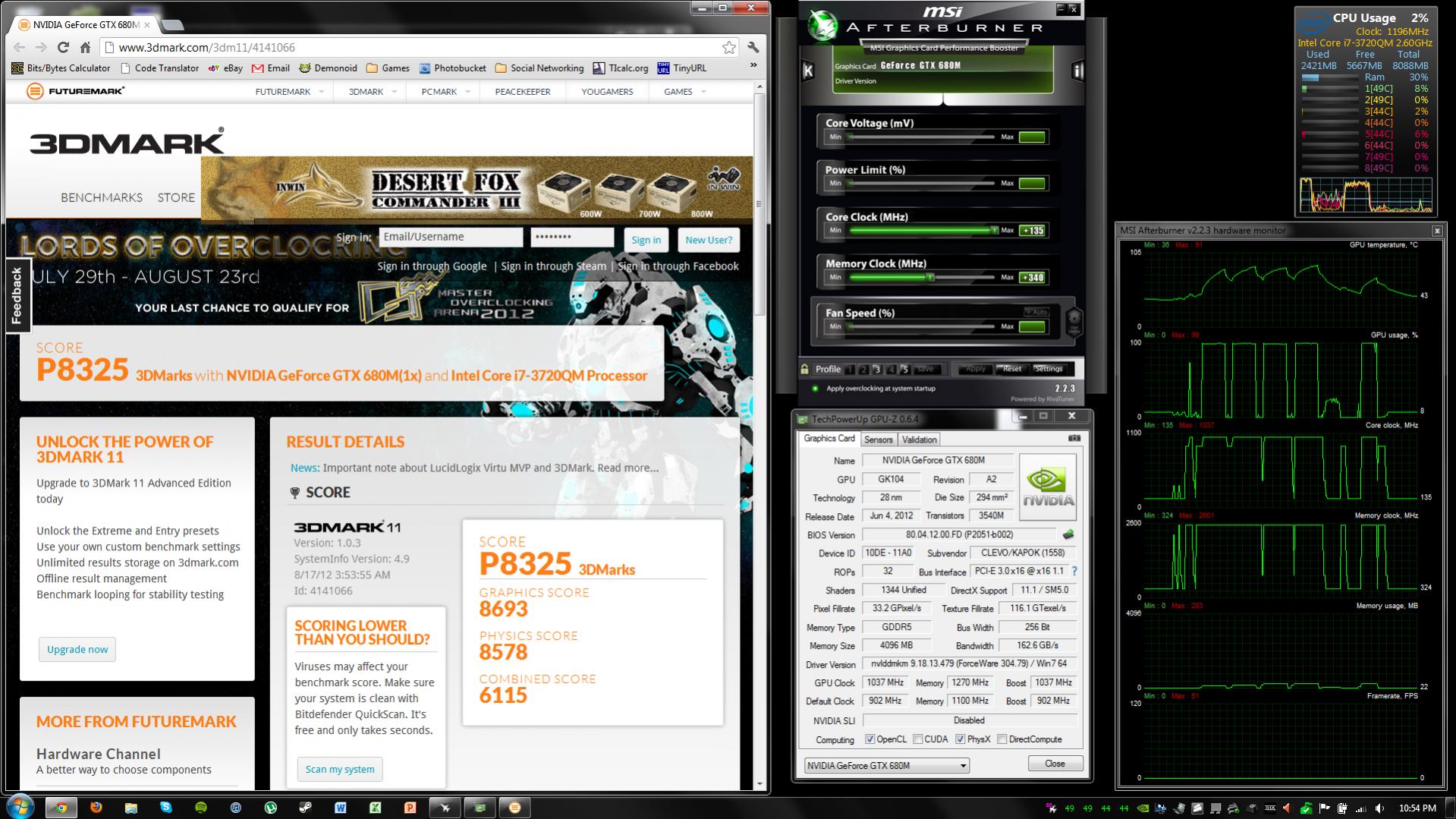Image resolution: width=1456 pixels, height=819 pixels.
Task: Toggle the PhysX checkbox in GPU-Z
Action: point(961,739)
